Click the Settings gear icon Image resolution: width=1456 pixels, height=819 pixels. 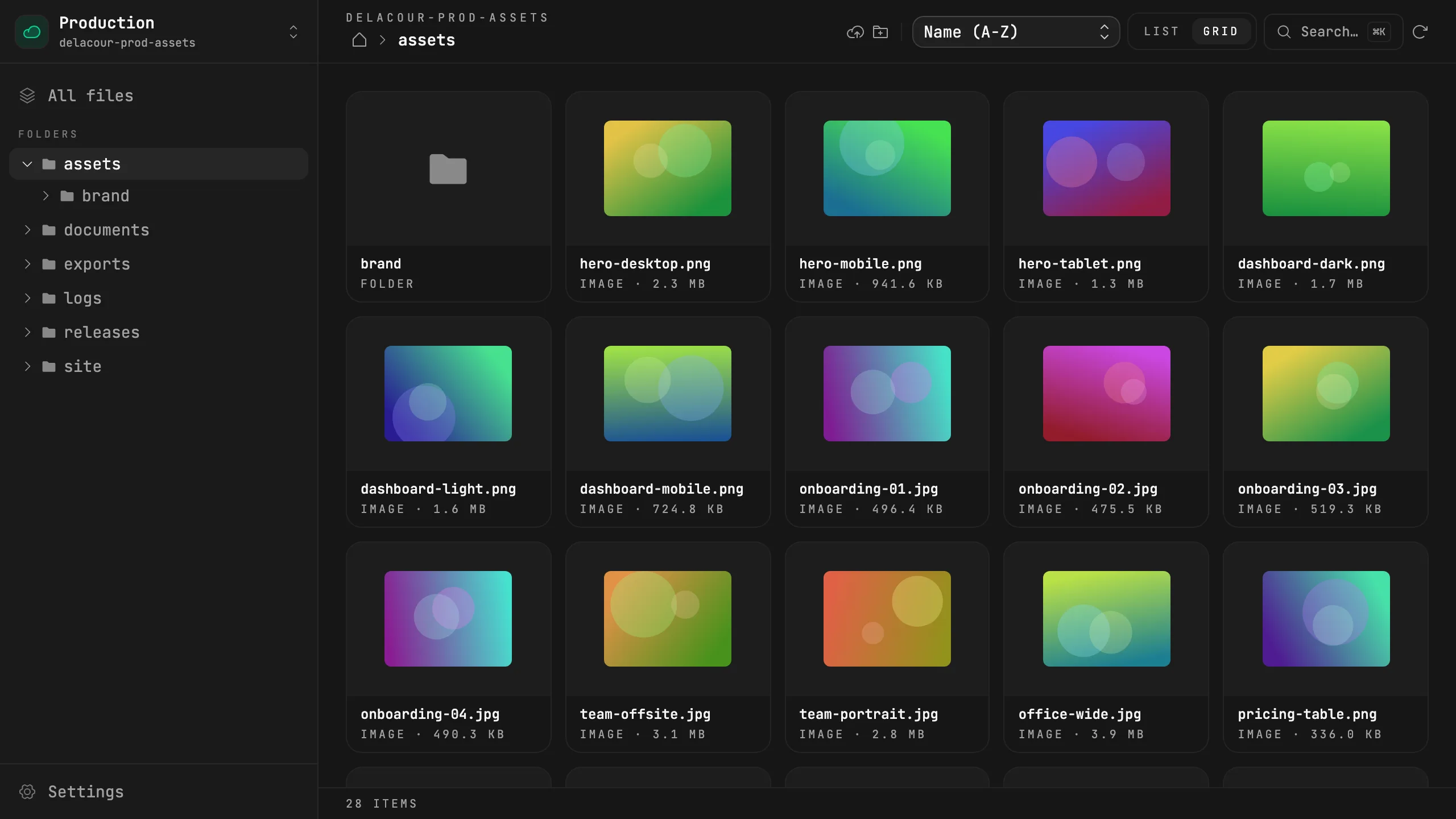tap(27, 792)
